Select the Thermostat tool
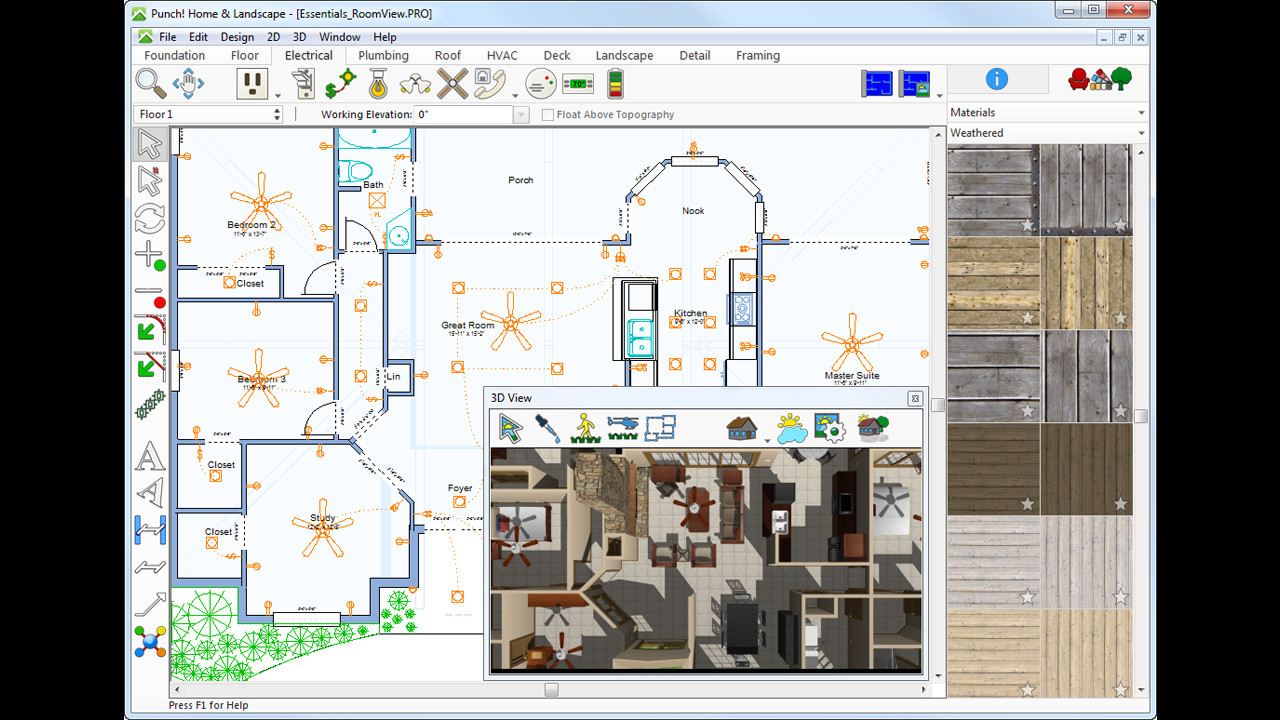The image size is (1280, 720). point(578,84)
